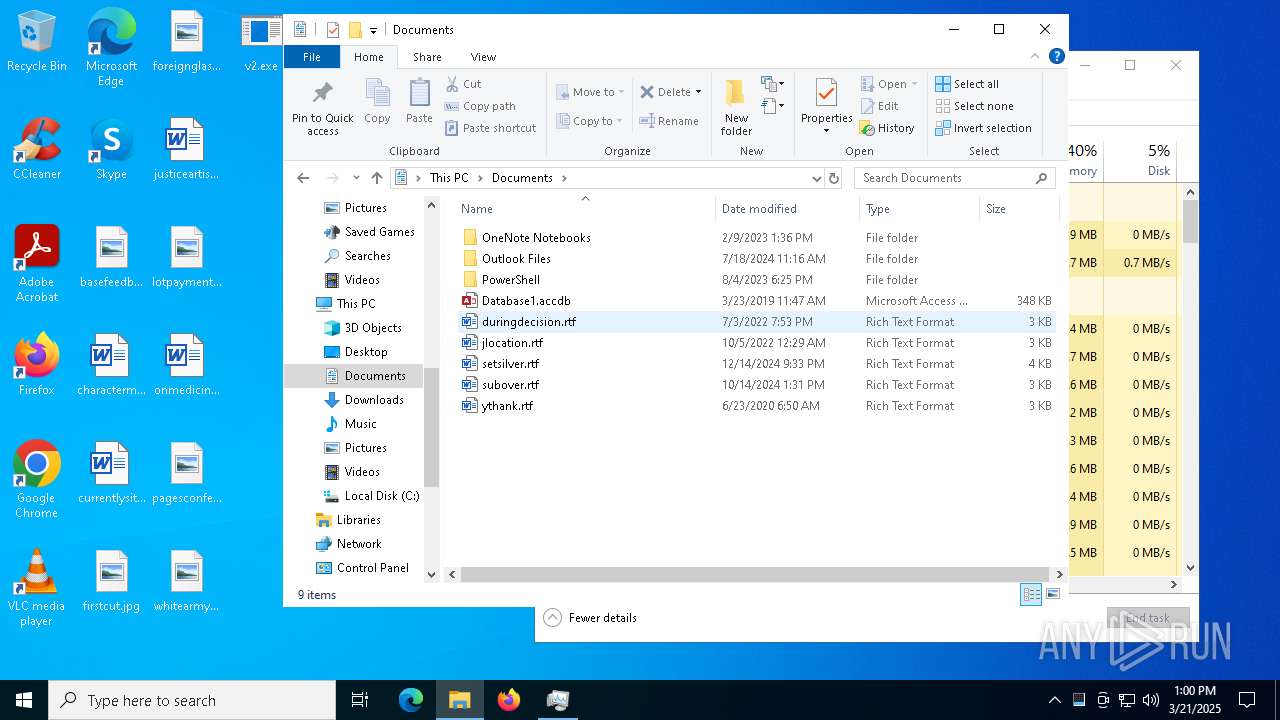Open the File menu tab
Viewport: 1280px width, 720px height.
tap(312, 57)
